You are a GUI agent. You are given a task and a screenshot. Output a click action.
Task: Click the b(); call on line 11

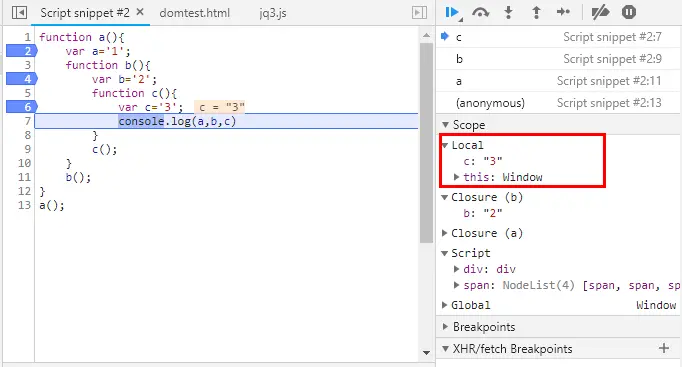(78, 177)
